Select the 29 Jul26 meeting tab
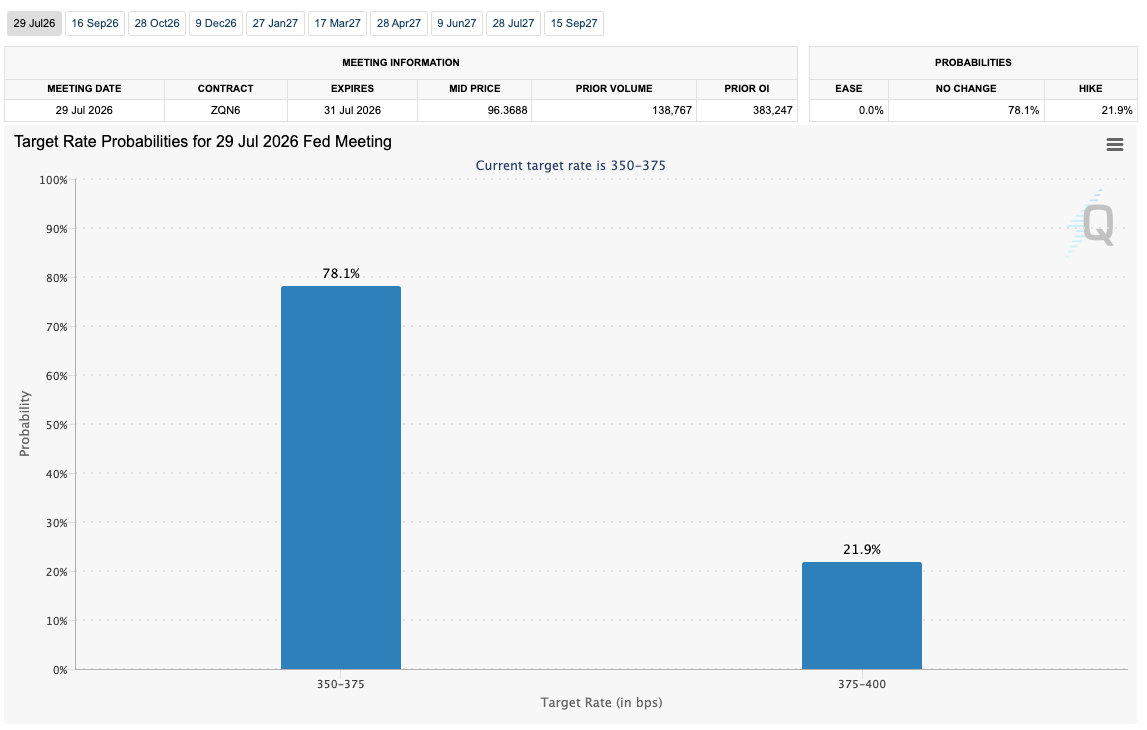This screenshot has height=730, width=1147. pyautogui.click(x=34, y=23)
